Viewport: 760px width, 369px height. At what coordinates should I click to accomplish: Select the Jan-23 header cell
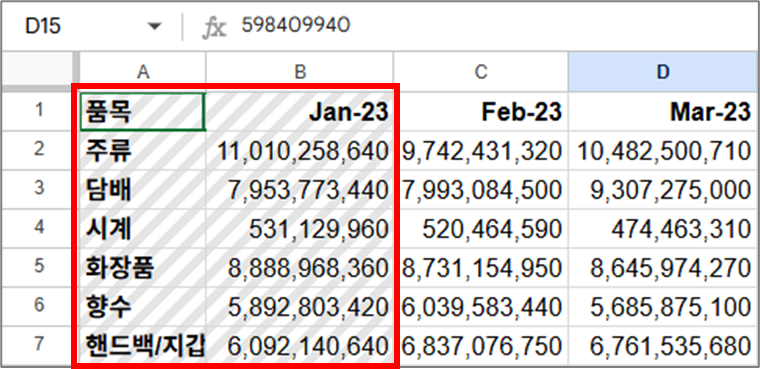pyautogui.click(x=300, y=112)
